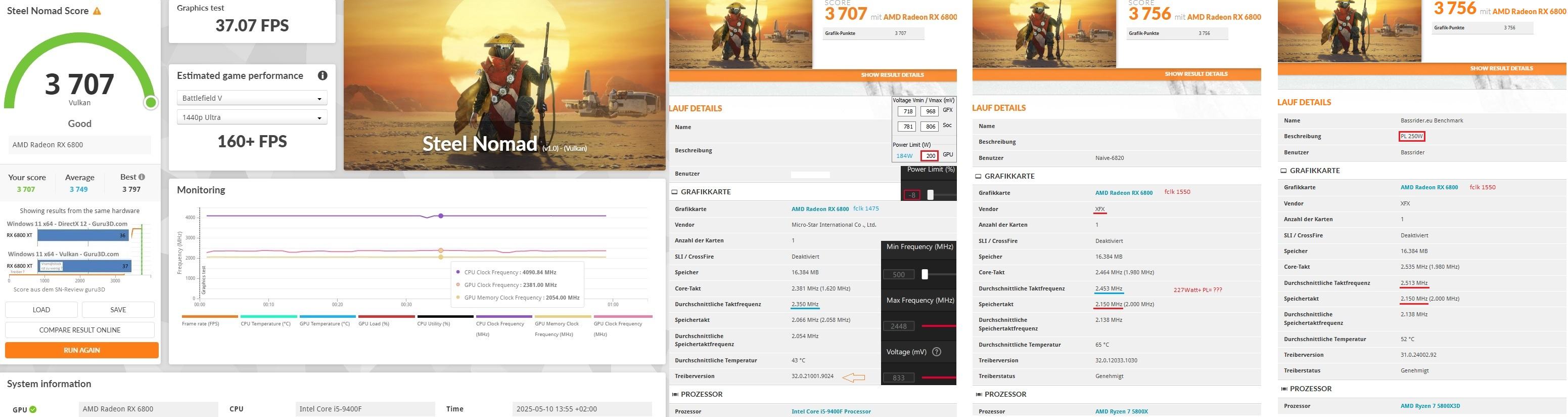Click Min Frequency field showing 500
This screenshot has width=1568, height=417.
[x=898, y=274]
